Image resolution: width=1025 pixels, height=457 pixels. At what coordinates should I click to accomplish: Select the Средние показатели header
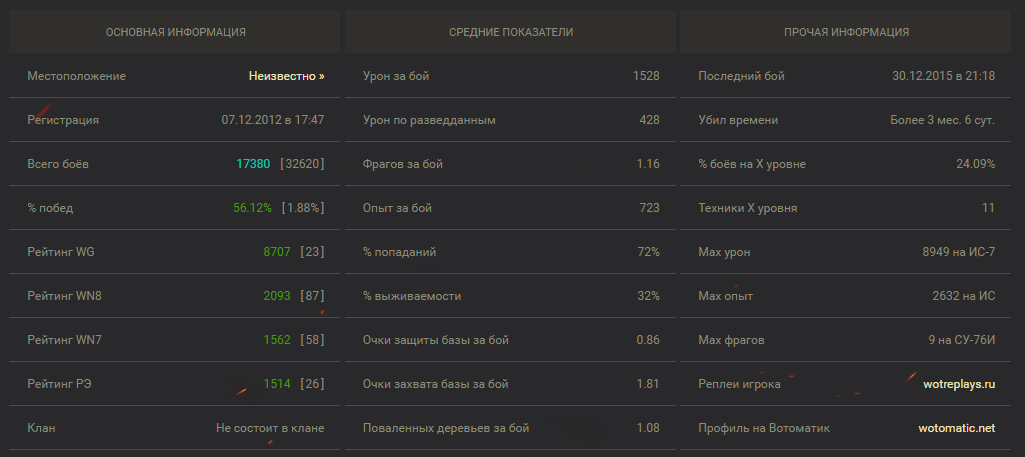tap(510, 32)
